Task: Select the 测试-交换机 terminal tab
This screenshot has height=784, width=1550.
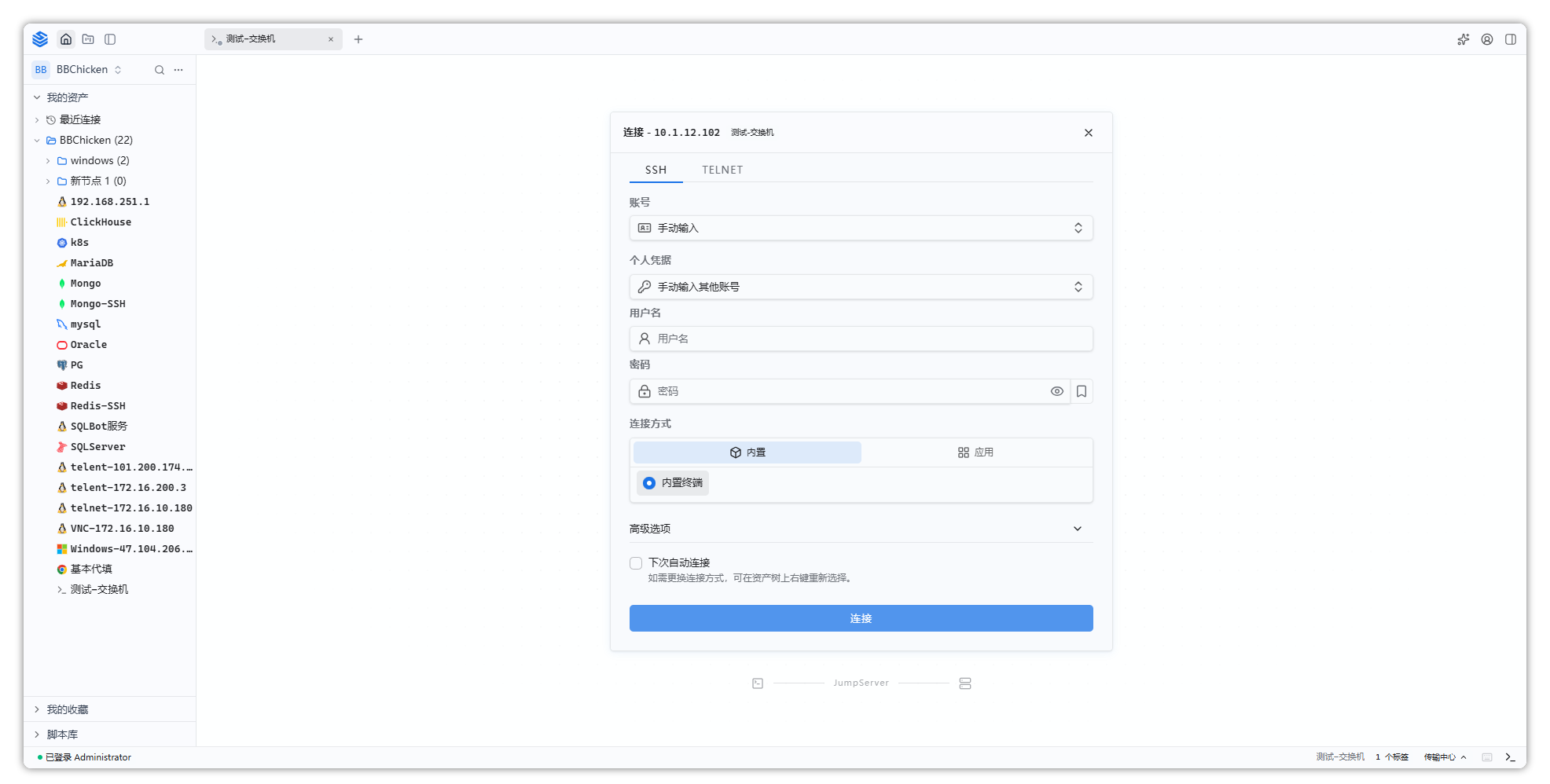Action: pos(273,39)
